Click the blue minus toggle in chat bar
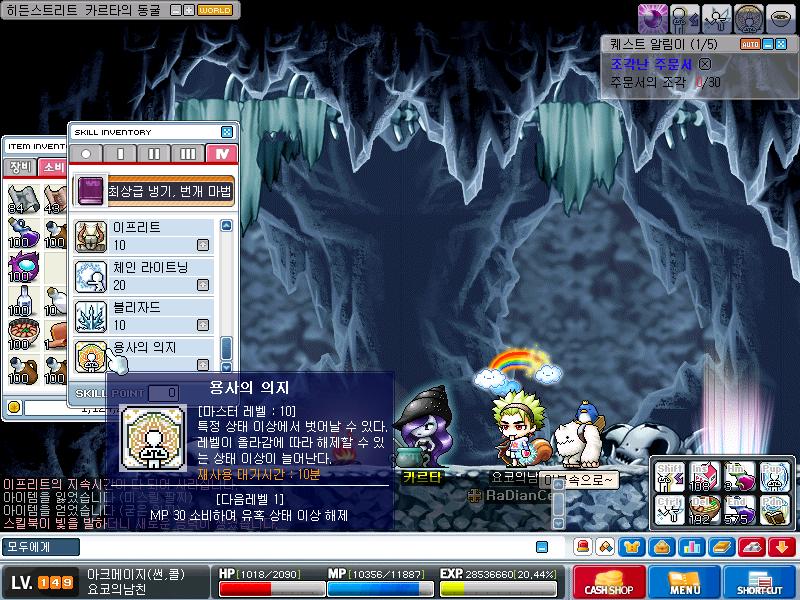Screen dimensions: 800x600 pos(542,547)
